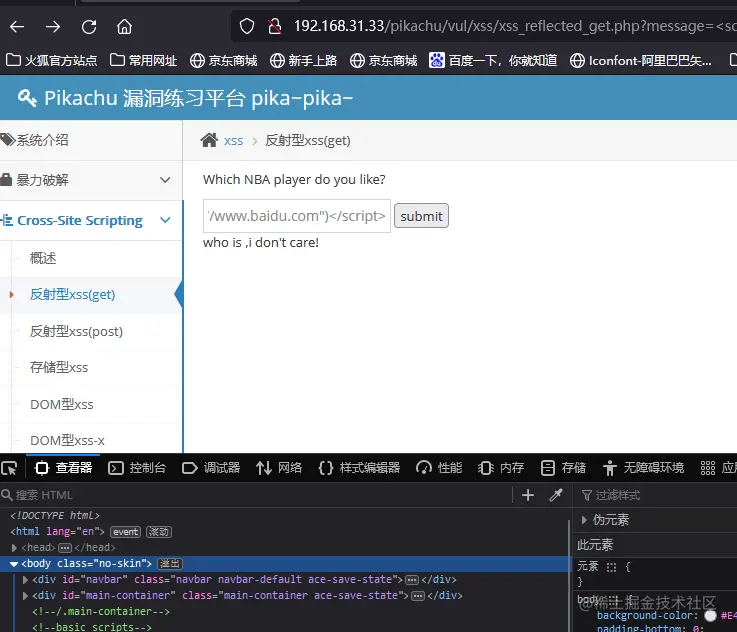Click the breadcrumb home icon
737x632 pixels.
(209, 140)
